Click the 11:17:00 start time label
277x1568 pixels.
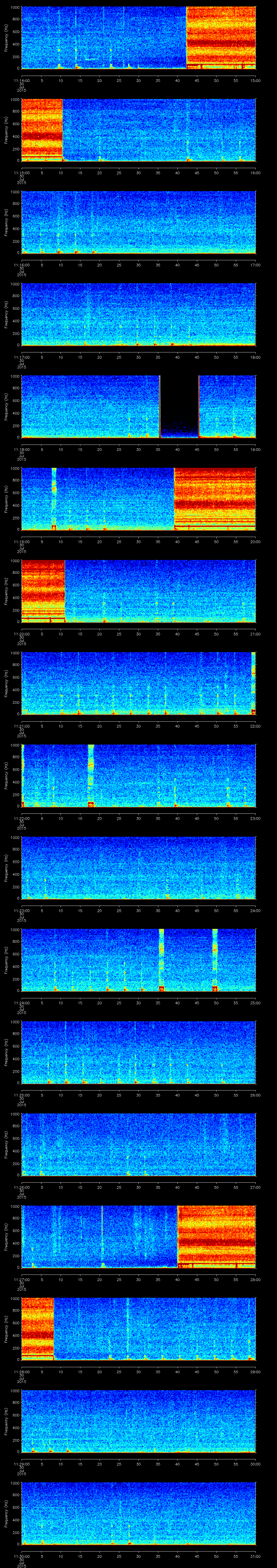[x=21, y=357]
